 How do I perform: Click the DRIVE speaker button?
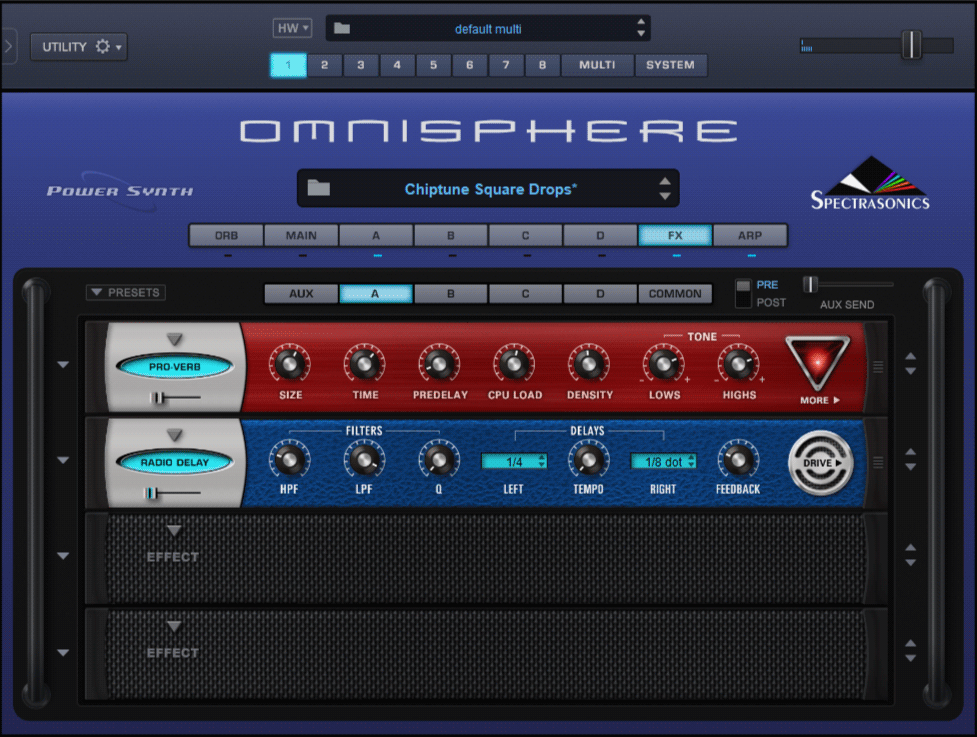[820, 463]
